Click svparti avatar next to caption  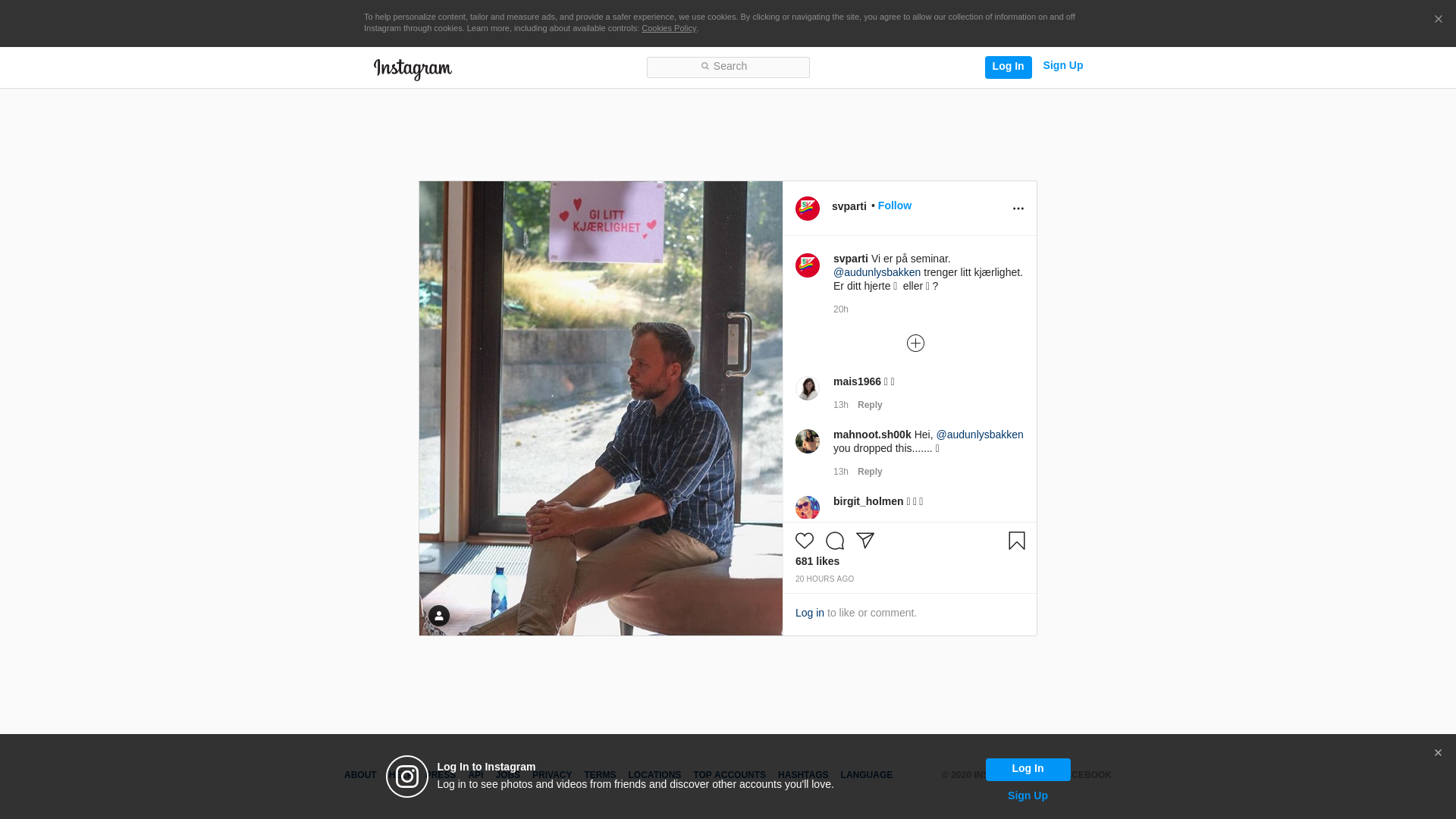click(807, 265)
